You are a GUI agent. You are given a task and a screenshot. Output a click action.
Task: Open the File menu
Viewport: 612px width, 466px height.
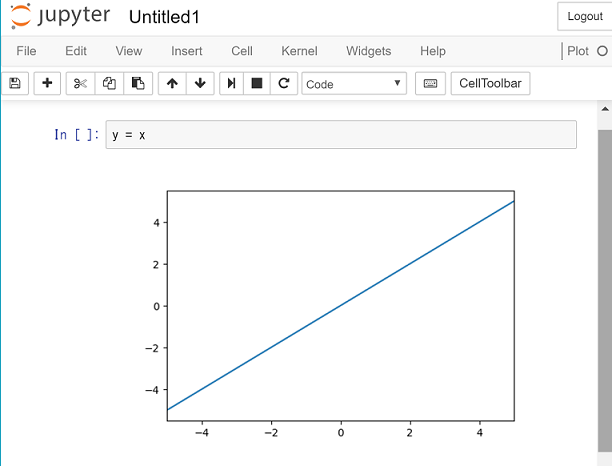pyautogui.click(x=26, y=51)
